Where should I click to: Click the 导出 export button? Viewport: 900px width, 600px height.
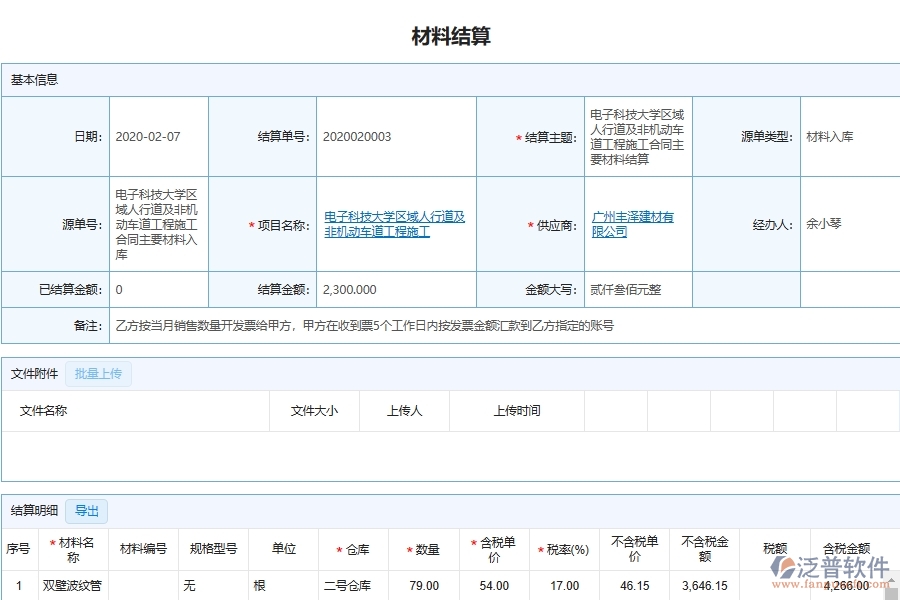(x=86, y=511)
